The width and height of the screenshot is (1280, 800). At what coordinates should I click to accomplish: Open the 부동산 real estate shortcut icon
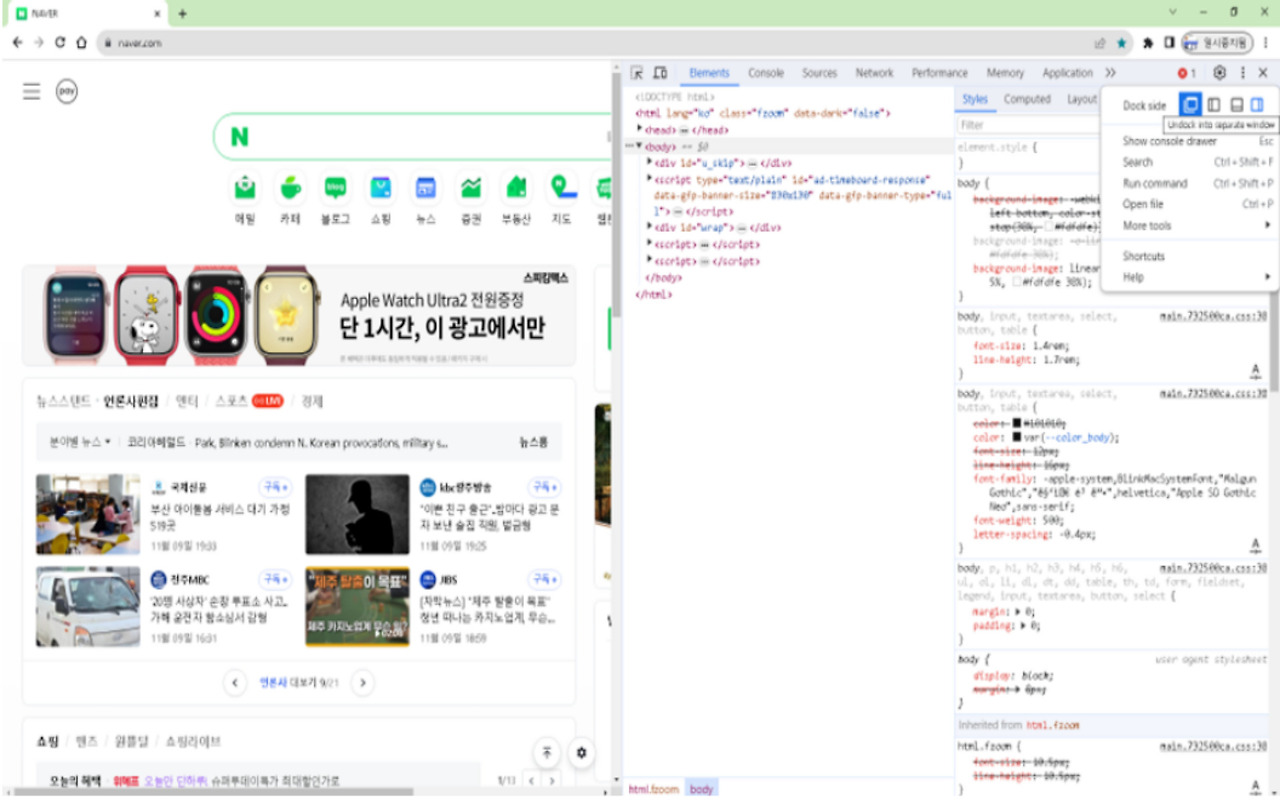point(516,187)
